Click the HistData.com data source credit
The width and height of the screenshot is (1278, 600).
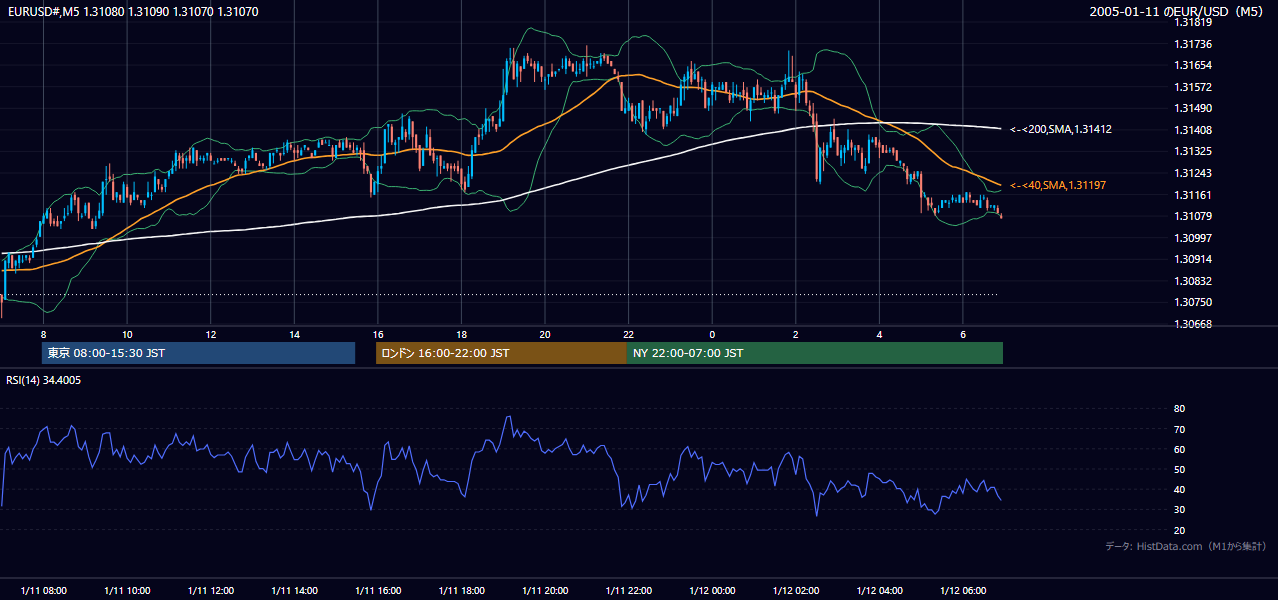point(1186,546)
